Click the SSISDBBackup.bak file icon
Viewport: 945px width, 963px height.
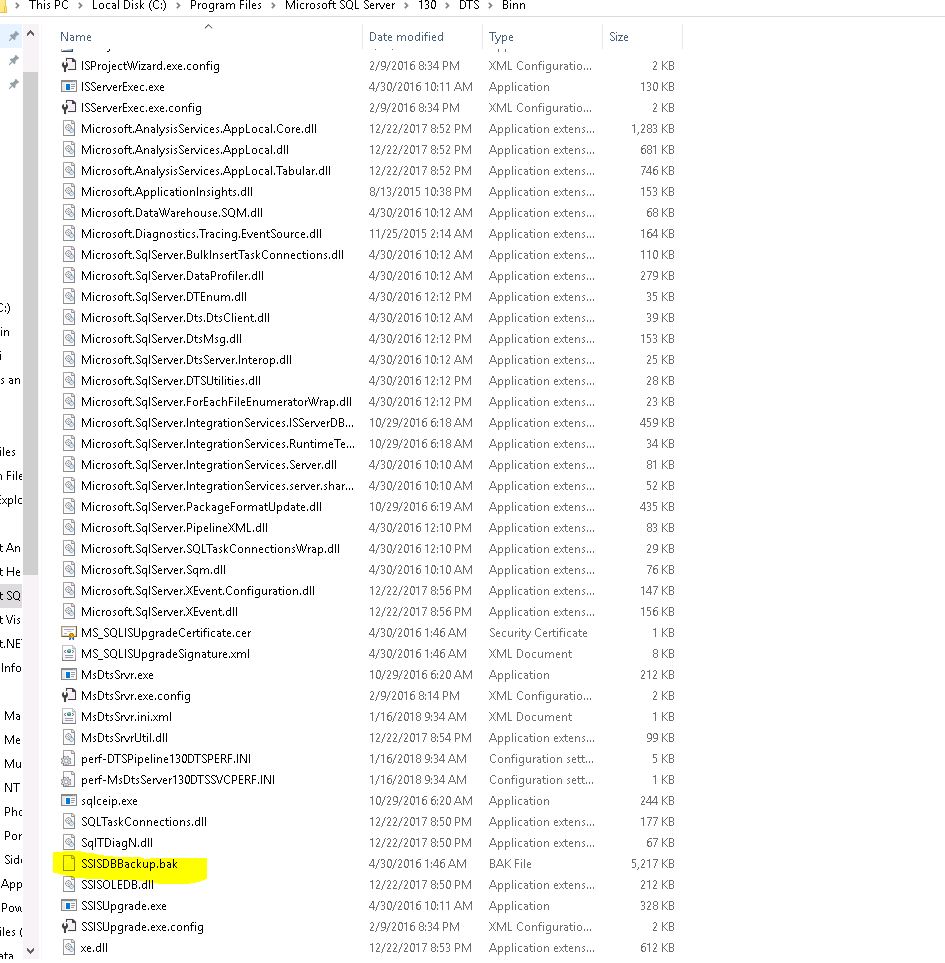[69, 863]
